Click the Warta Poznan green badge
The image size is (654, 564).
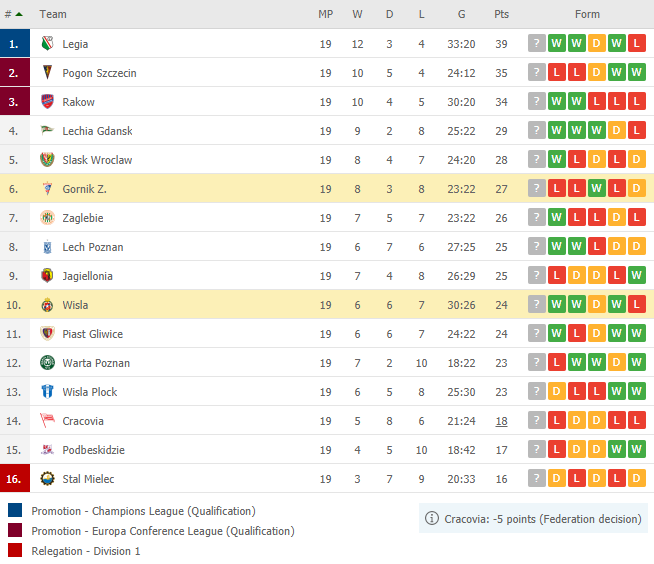[48, 363]
